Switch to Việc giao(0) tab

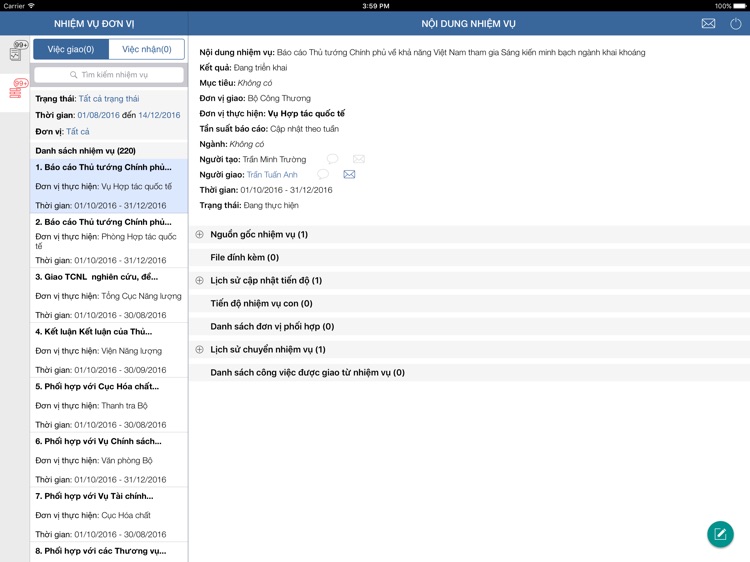coord(71,49)
